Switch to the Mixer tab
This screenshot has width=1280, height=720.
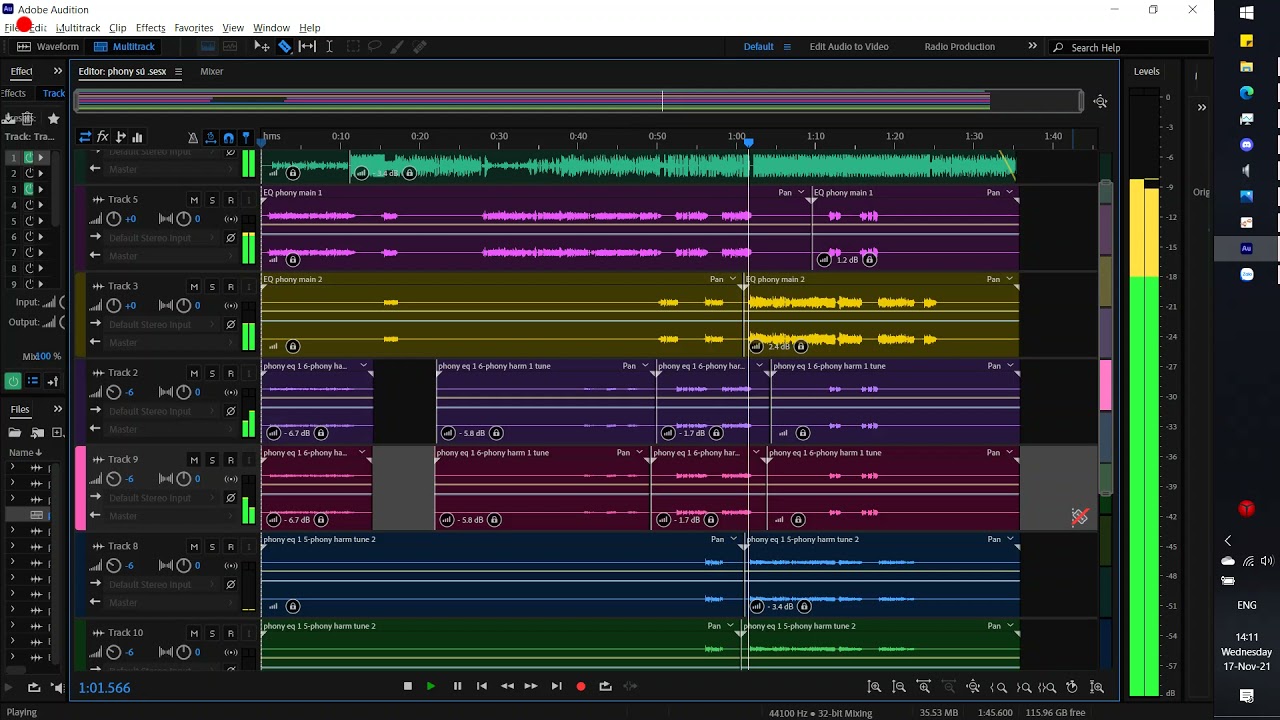(x=211, y=72)
